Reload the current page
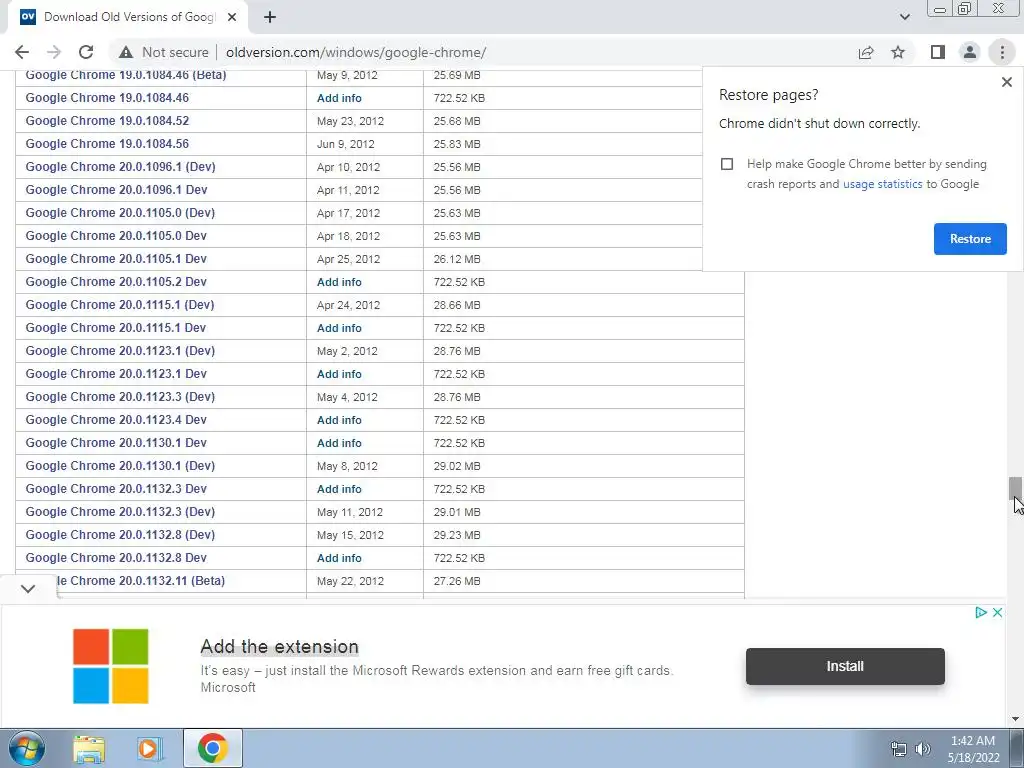This screenshot has height=768, width=1024. pos(86,52)
